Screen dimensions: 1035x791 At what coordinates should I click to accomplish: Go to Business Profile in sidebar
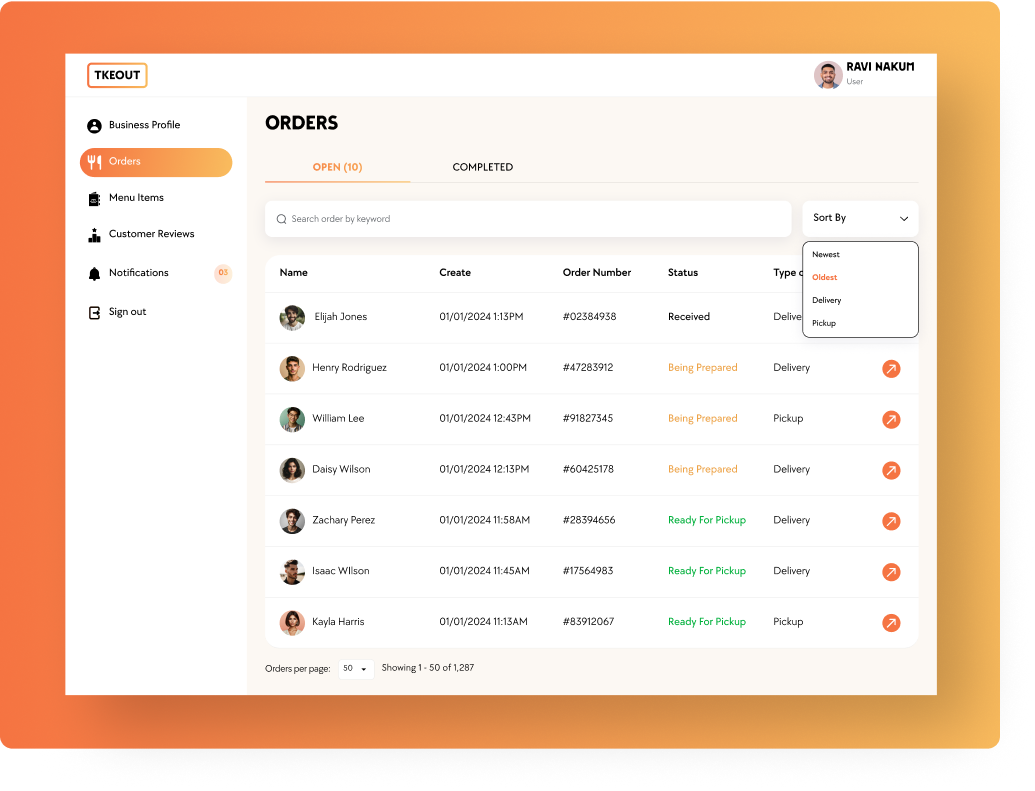point(144,125)
